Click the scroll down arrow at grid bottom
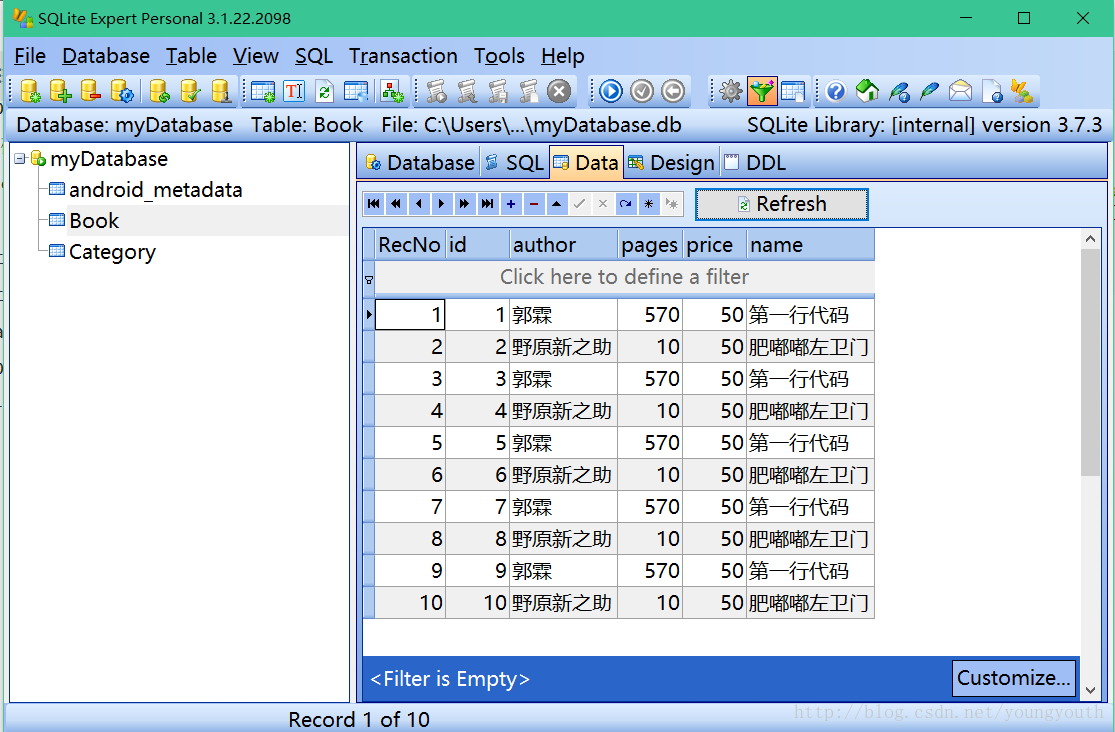Viewport: 1115px width, 732px height. (x=1090, y=689)
